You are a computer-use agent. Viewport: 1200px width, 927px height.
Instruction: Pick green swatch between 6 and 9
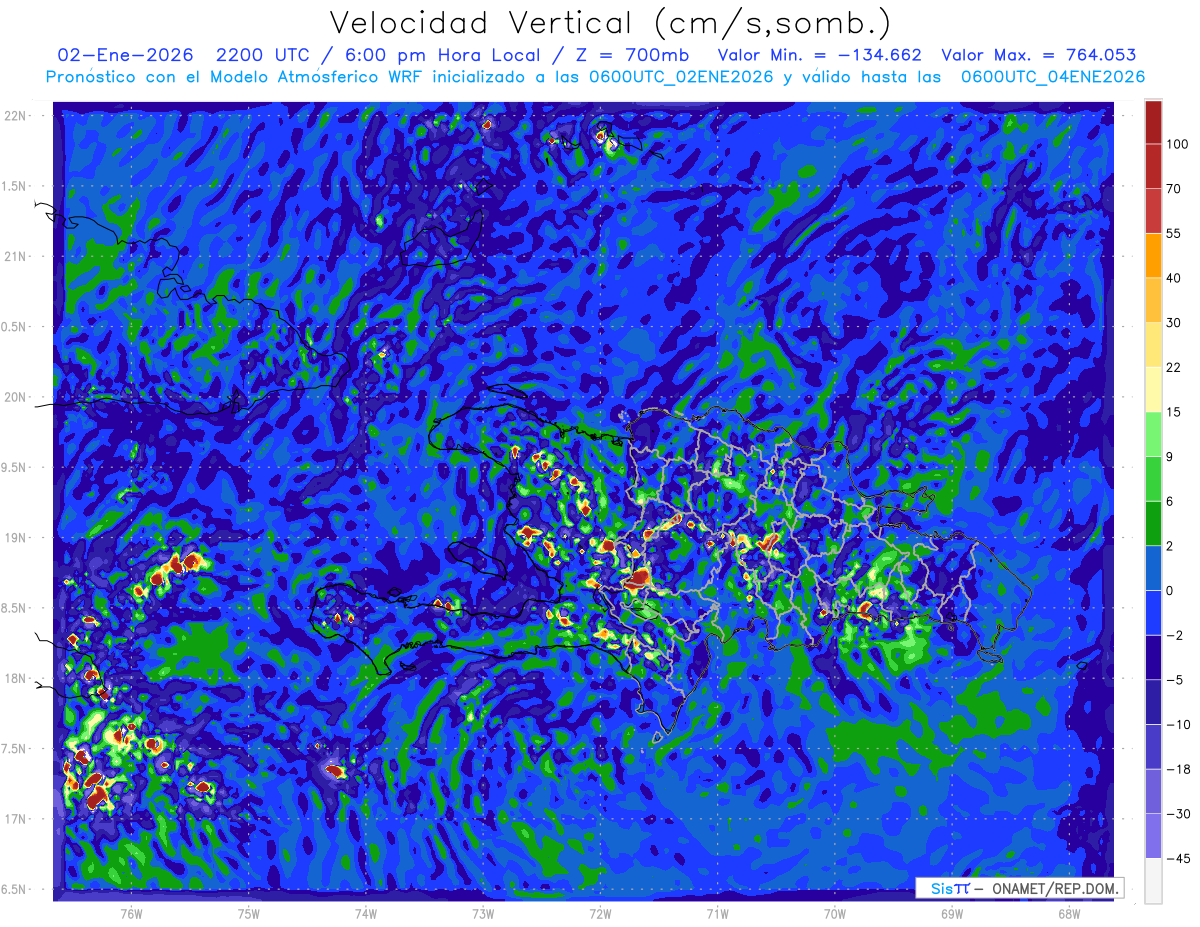[x=1153, y=478]
